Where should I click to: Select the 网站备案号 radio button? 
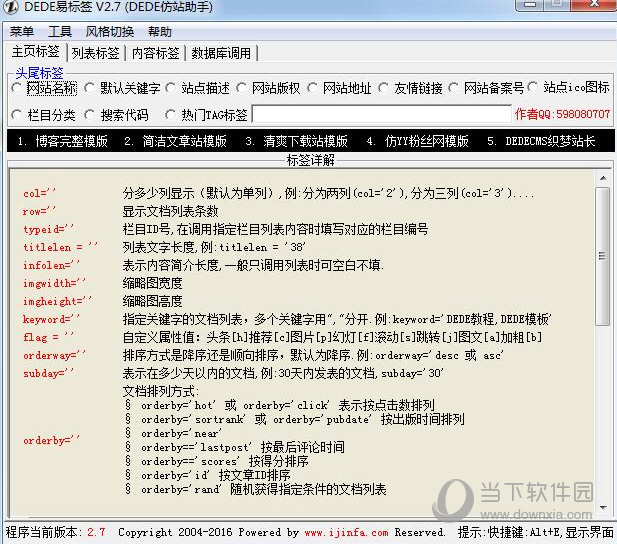[486, 88]
